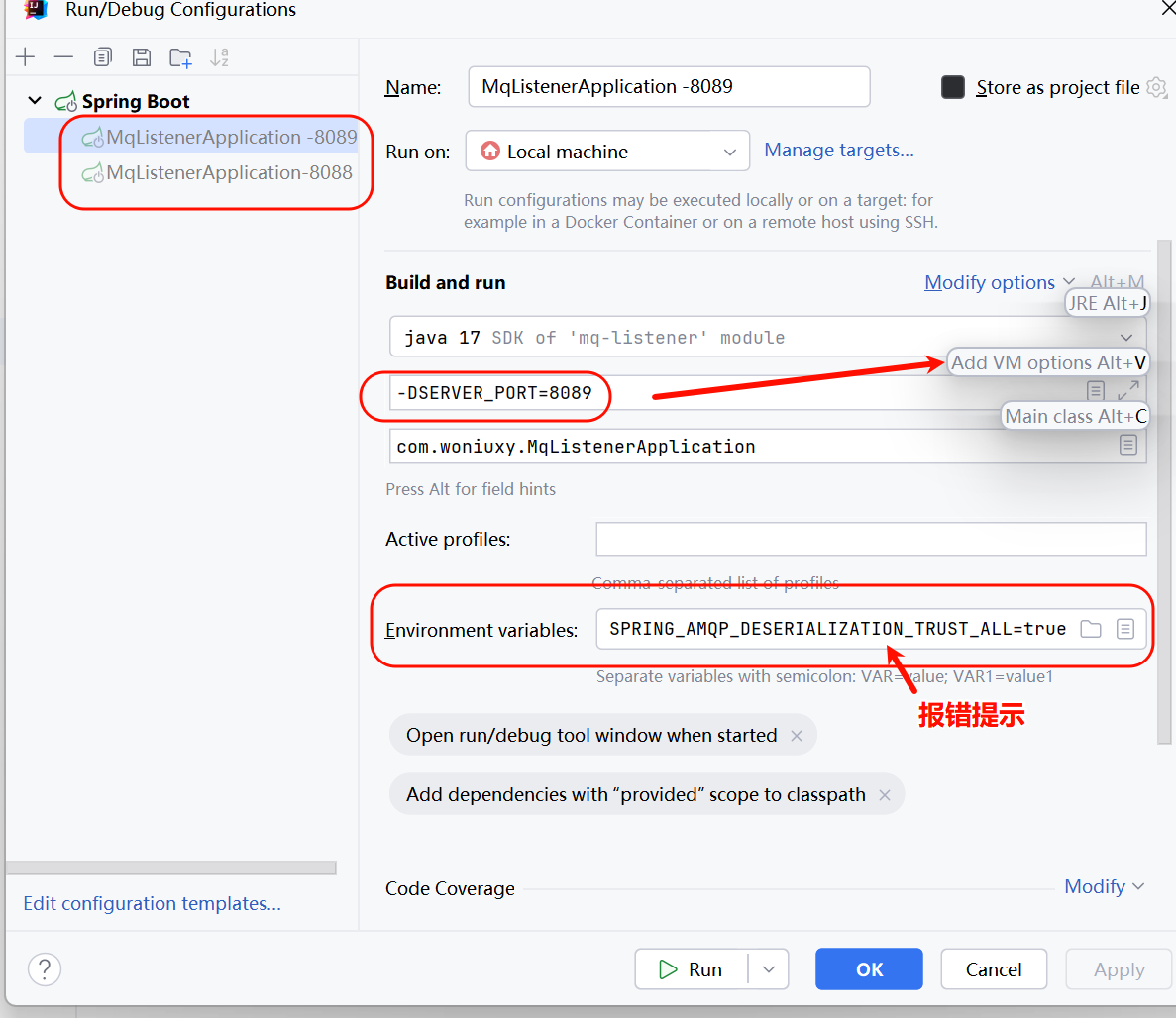
Task: Create a new configuration folder
Action: 180,57
